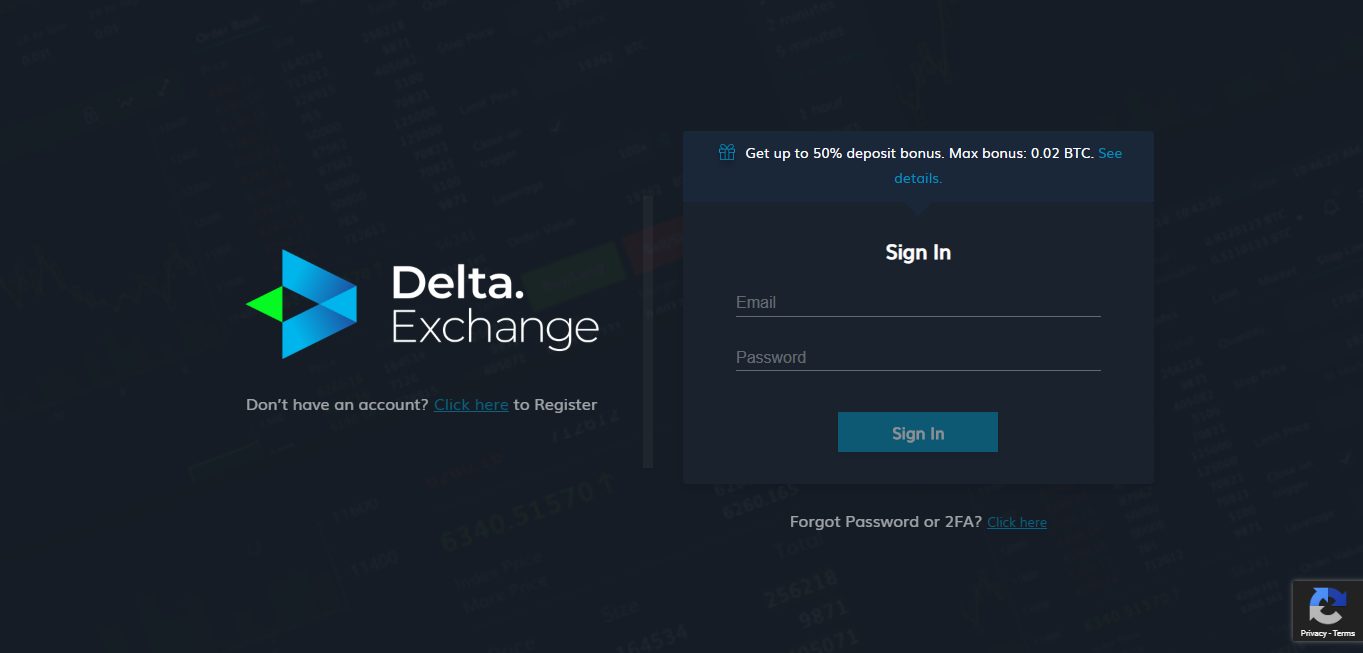Click the banner's downward pointer notch
The height and width of the screenshot is (653, 1363).
point(917,208)
